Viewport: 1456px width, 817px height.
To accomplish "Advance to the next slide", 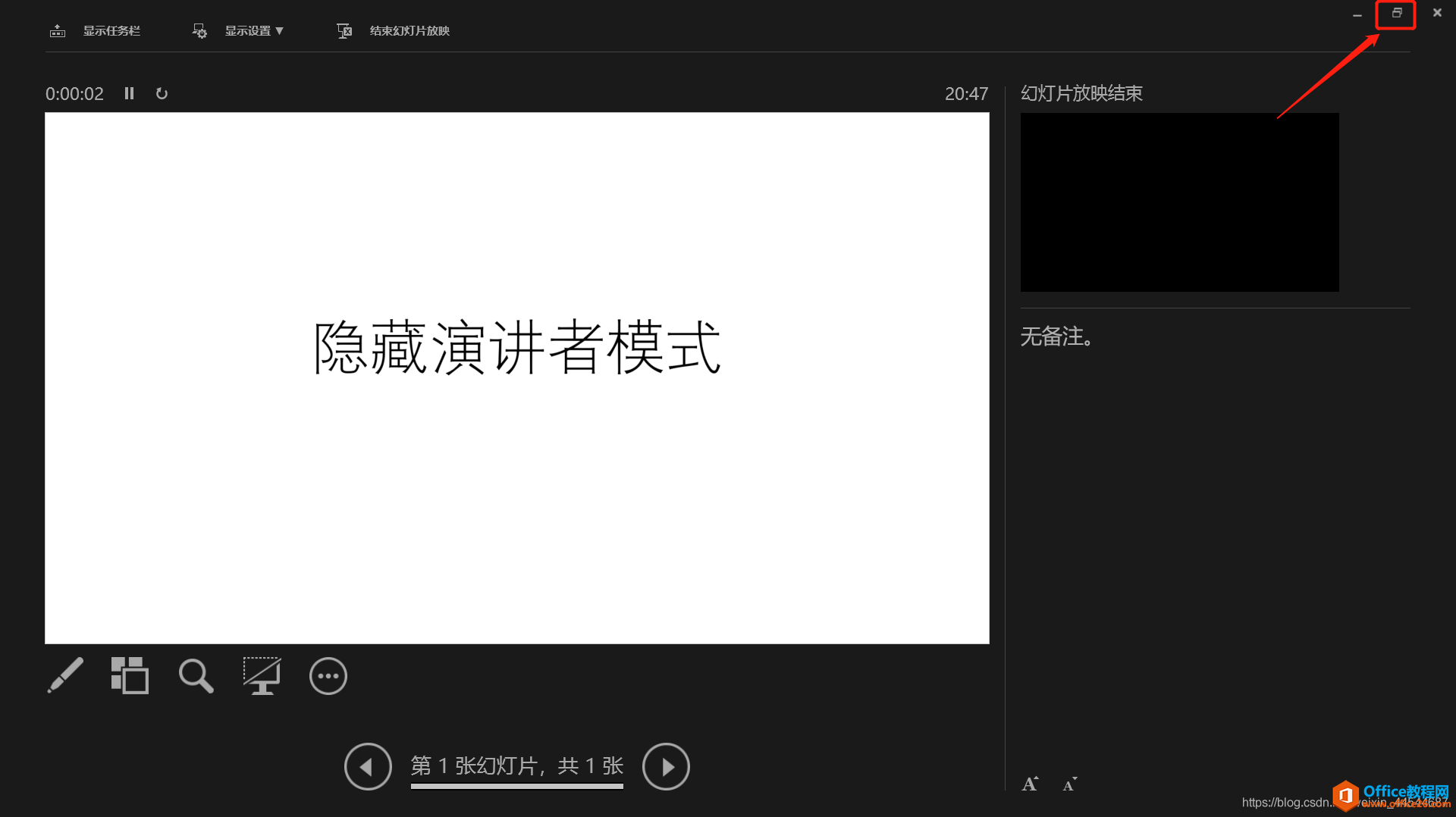I will pyautogui.click(x=666, y=766).
